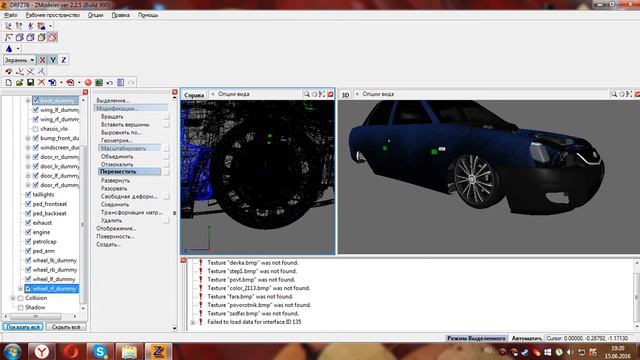This screenshot has width=640, height=360.
Task: Click the Windows Start button
Action: coord(13,351)
